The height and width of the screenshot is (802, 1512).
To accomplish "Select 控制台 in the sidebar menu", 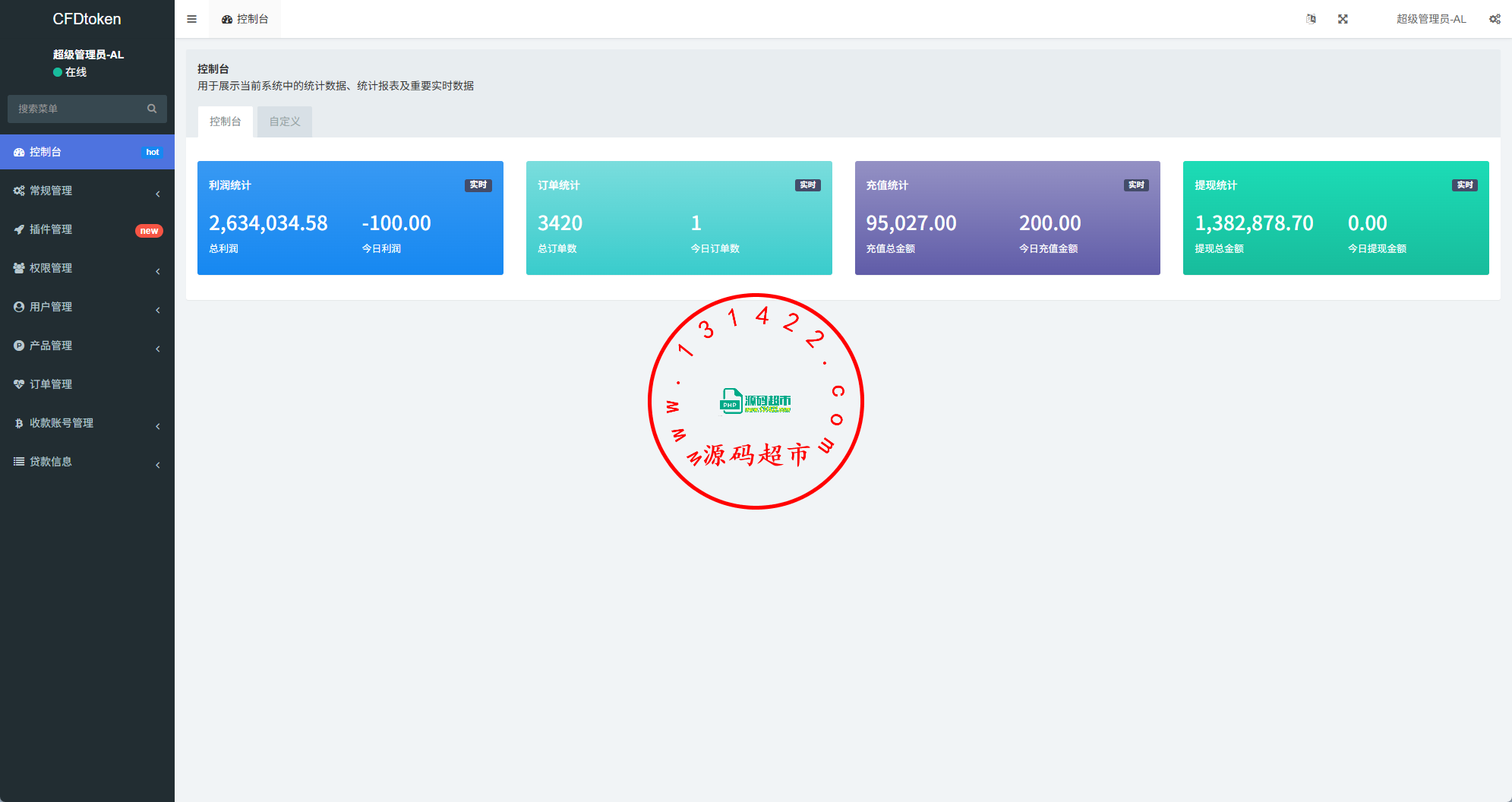I will 87,152.
